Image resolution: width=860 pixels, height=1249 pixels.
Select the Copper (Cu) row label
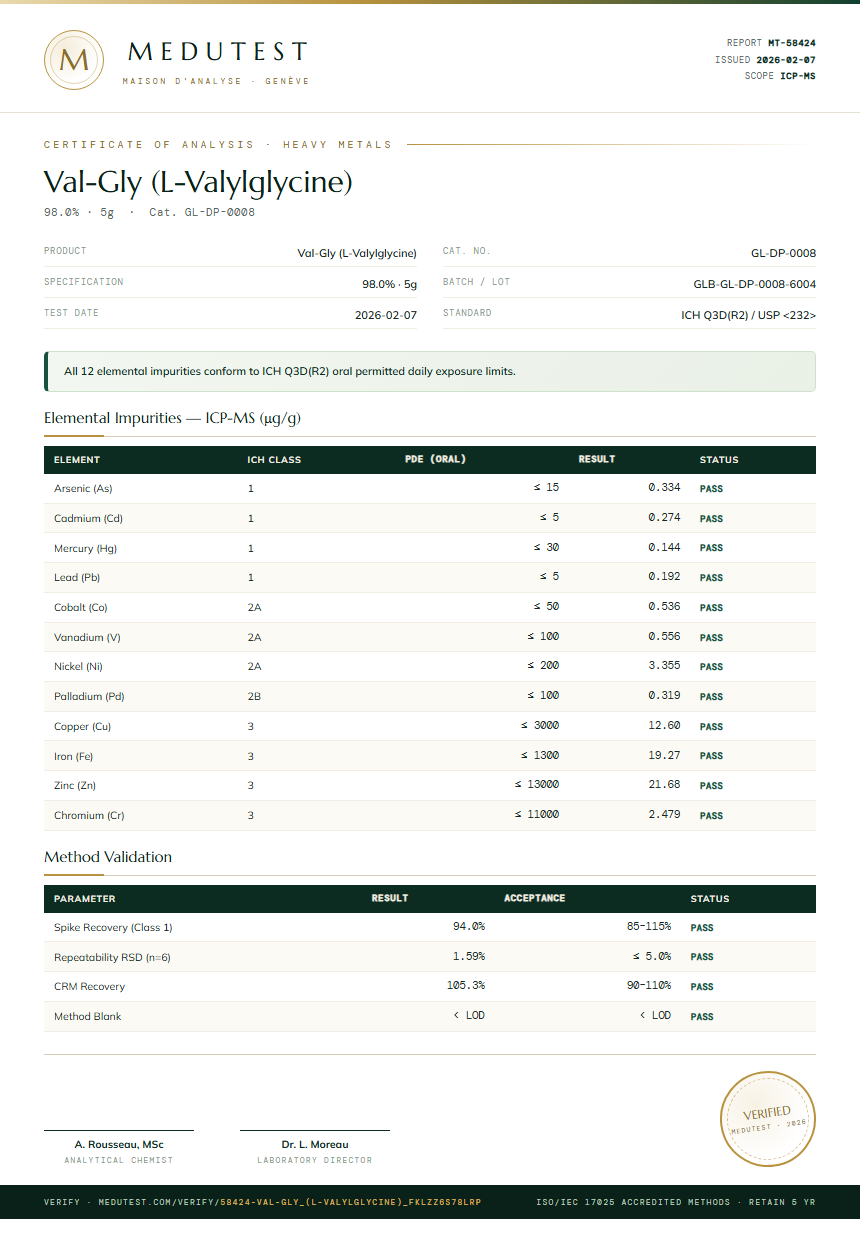(x=82, y=727)
